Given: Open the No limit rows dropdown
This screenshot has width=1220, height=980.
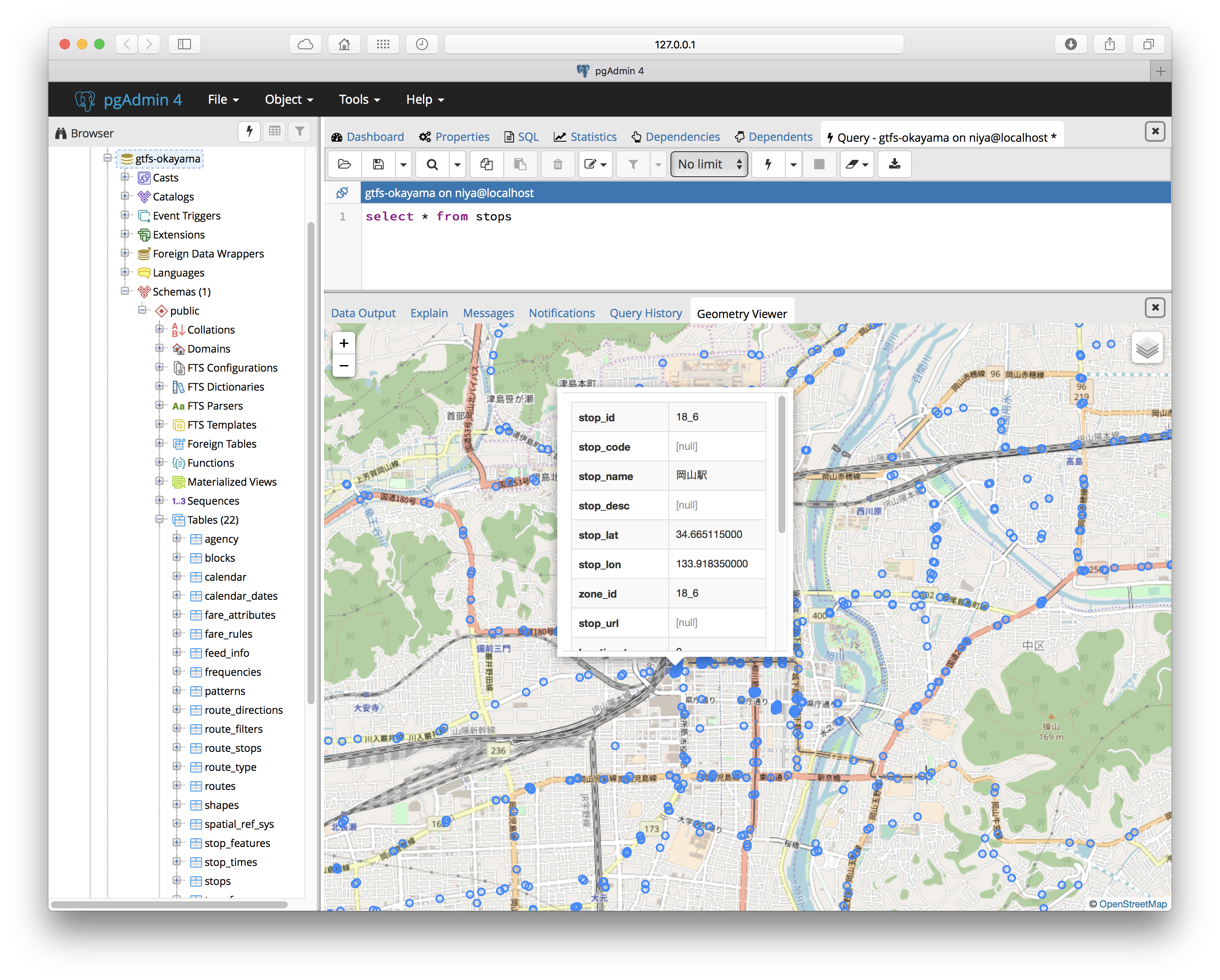Looking at the screenshot, I should coord(709,164).
